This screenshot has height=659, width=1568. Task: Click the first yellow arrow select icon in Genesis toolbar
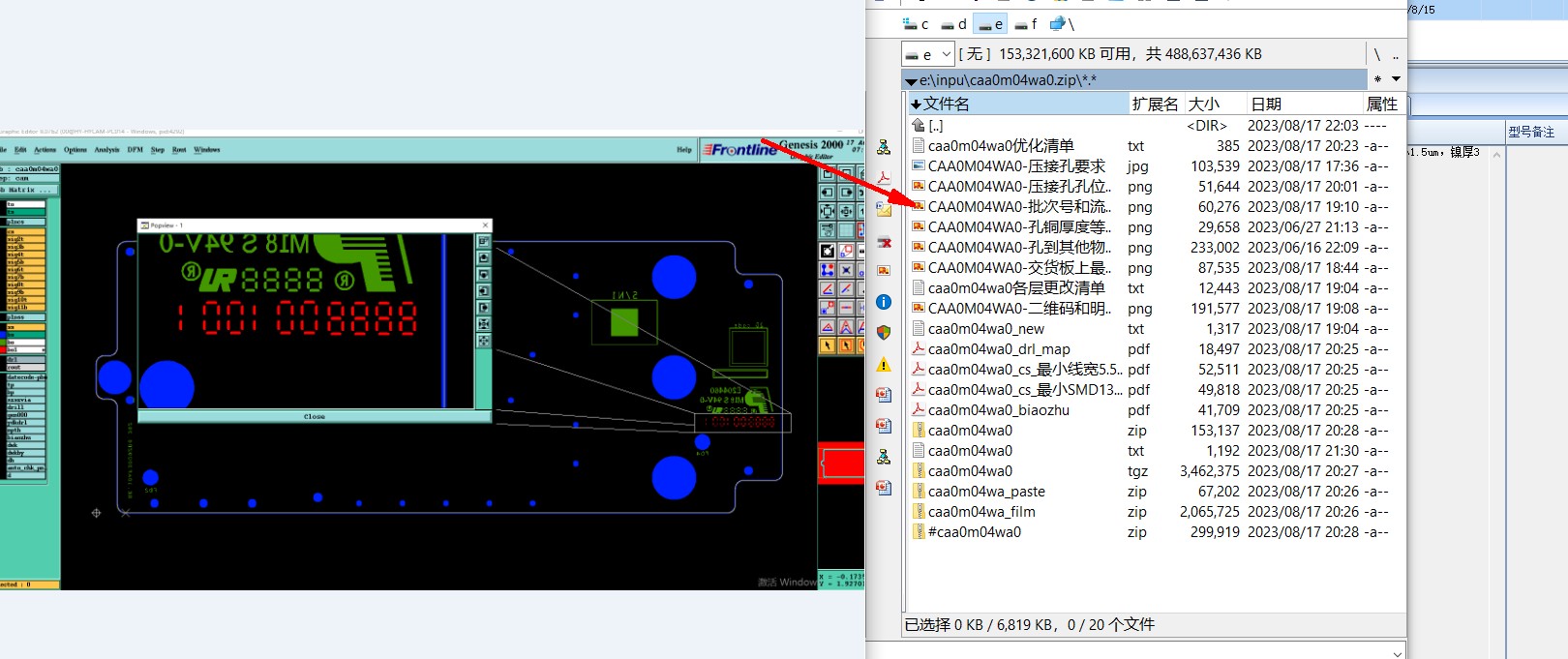(x=828, y=345)
